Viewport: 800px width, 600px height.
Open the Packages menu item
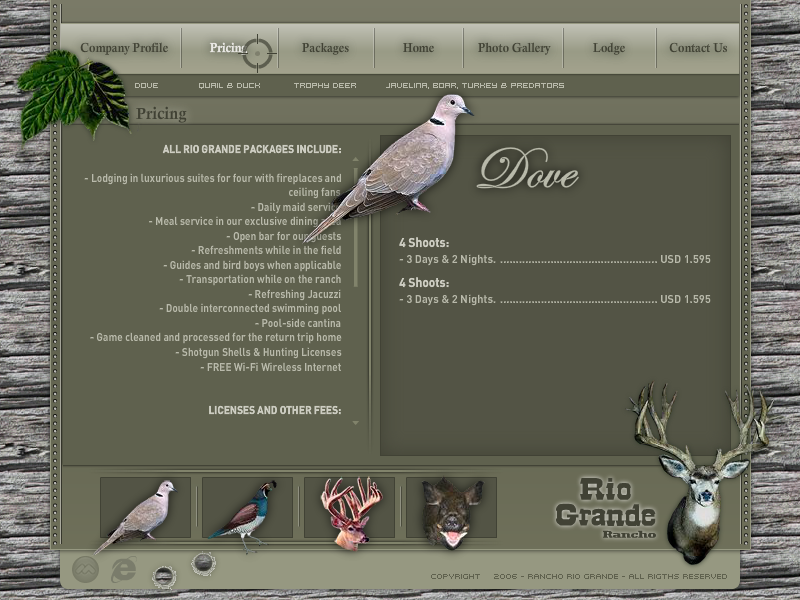point(325,48)
